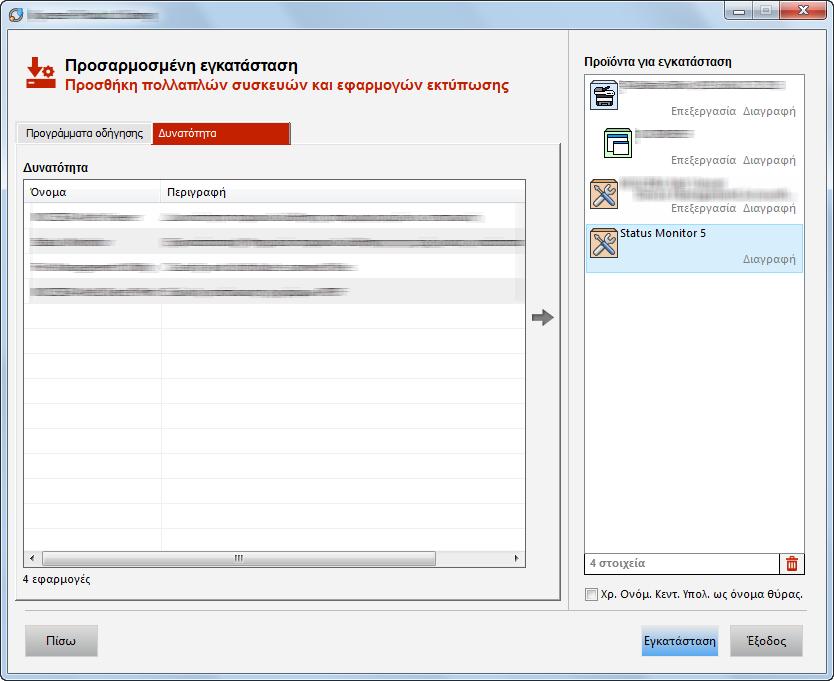Enable using host name as the port name
The height and width of the screenshot is (681, 834).
[x=591, y=594]
